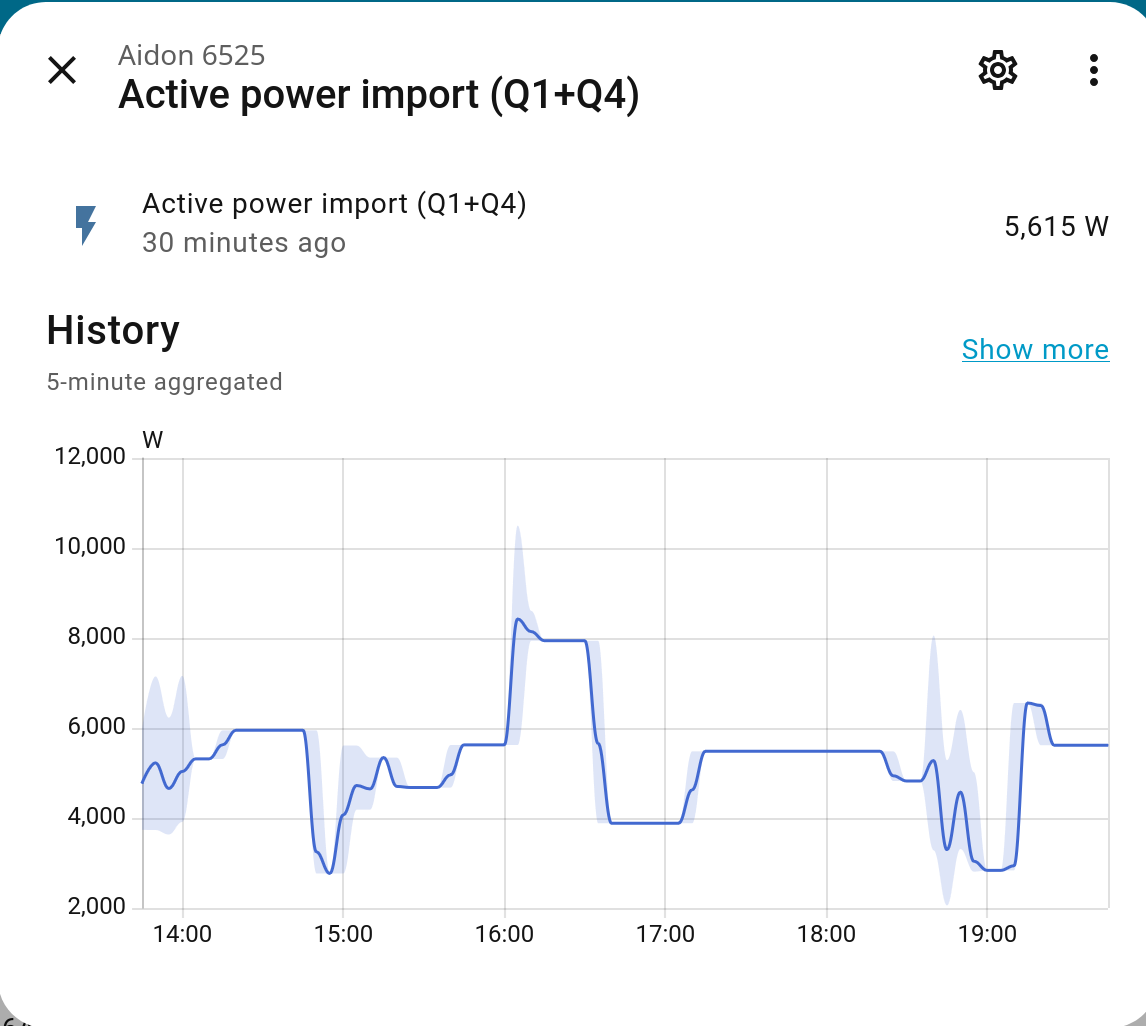This screenshot has height=1026, width=1146.
Task: Click the W unit label above chart
Action: click(152, 439)
